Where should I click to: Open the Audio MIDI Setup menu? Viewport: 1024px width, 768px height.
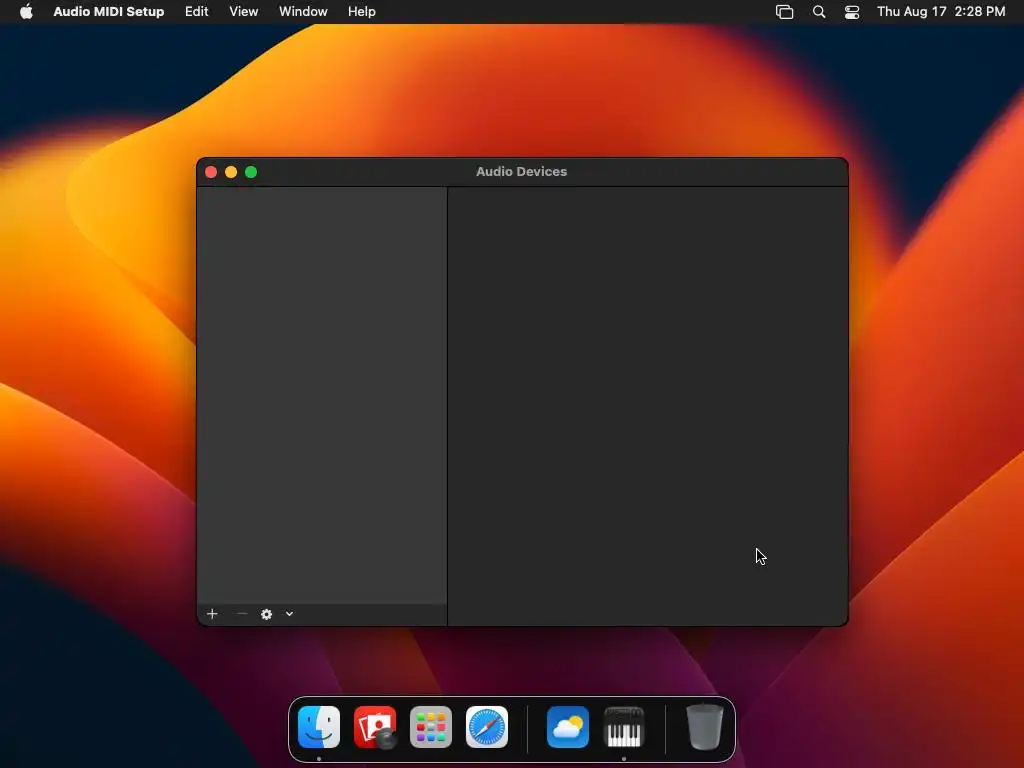[x=108, y=11]
